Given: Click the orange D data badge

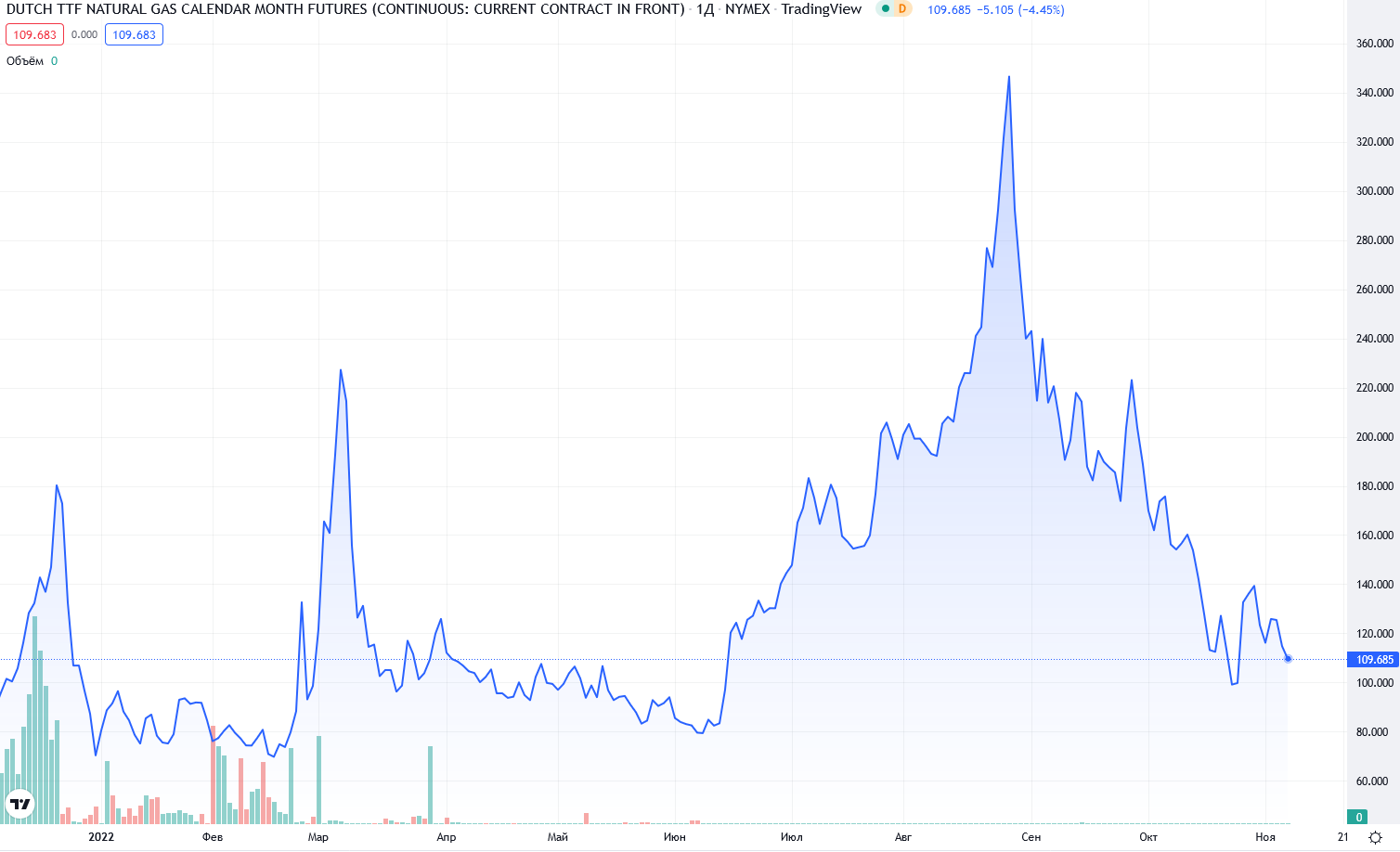Looking at the screenshot, I should [901, 9].
